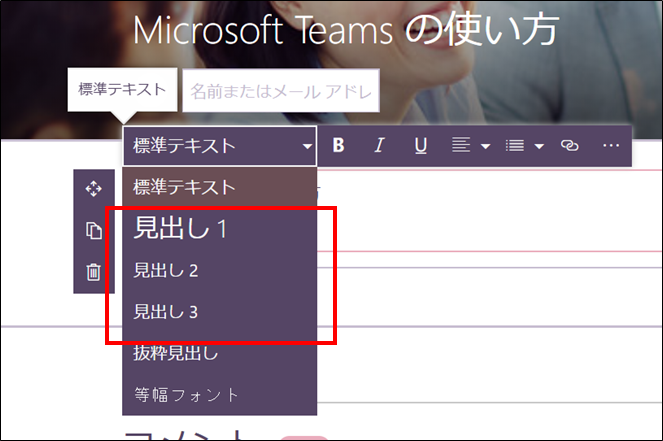Click the move web part icon

tap(93, 189)
